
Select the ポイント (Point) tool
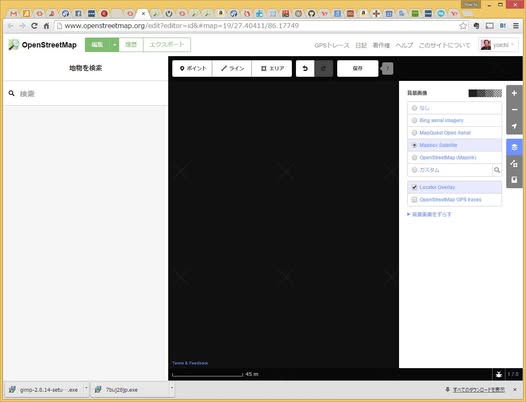coord(192,68)
